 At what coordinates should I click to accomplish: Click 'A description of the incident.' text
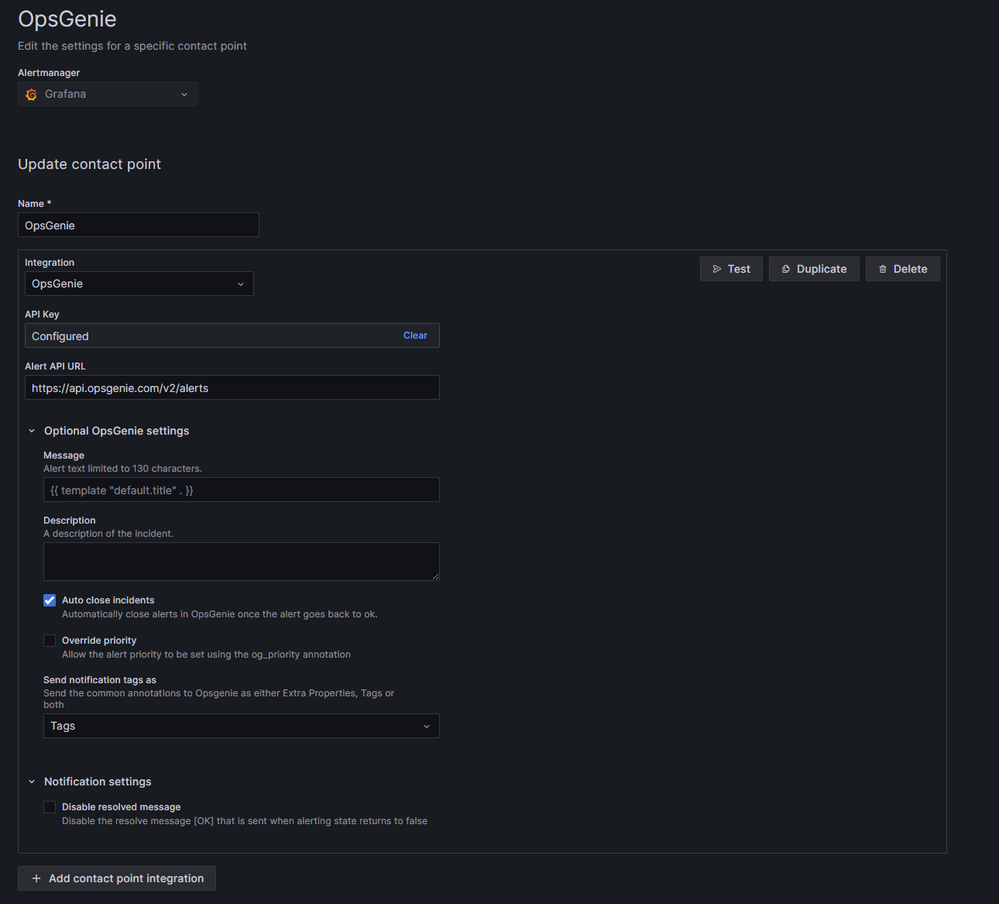[x=108, y=533]
